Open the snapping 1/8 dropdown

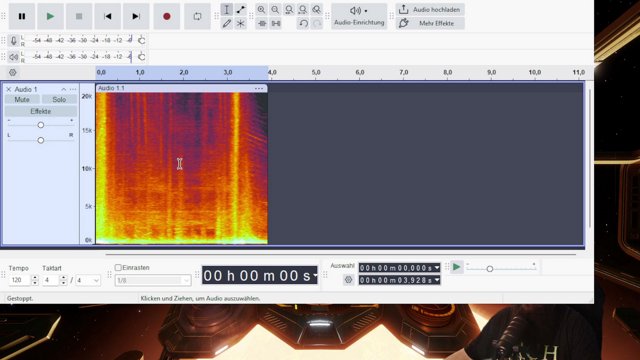(153, 280)
